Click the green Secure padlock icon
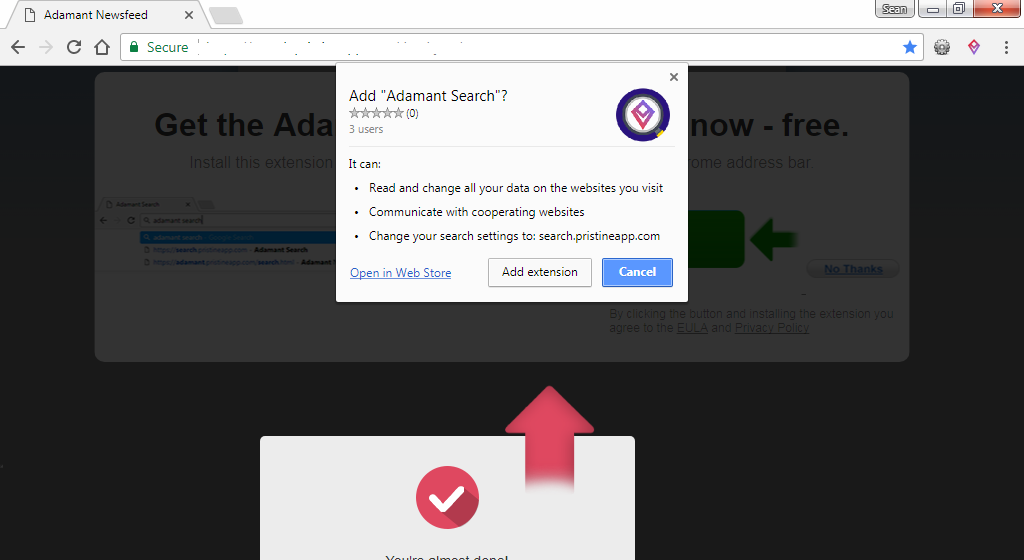Viewport: 1024px width, 560px height. coord(134,47)
